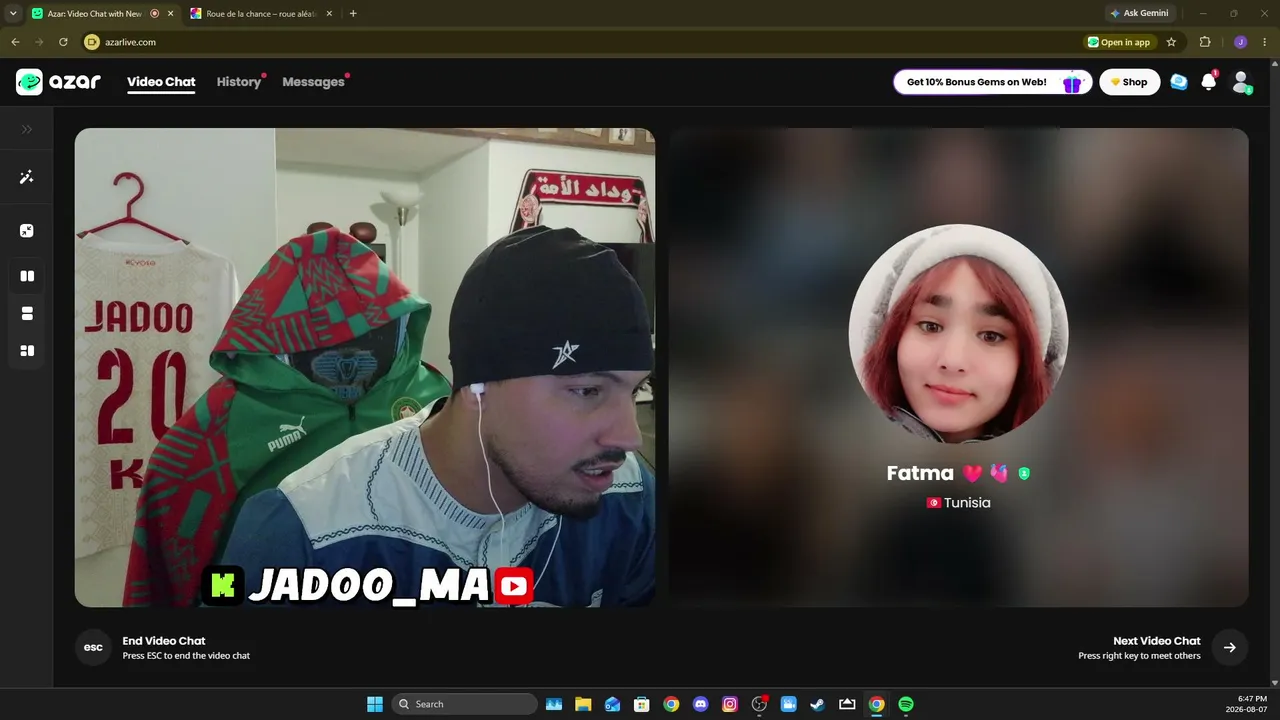Open Steam from the taskbar
The width and height of the screenshot is (1280, 720).
(x=818, y=704)
